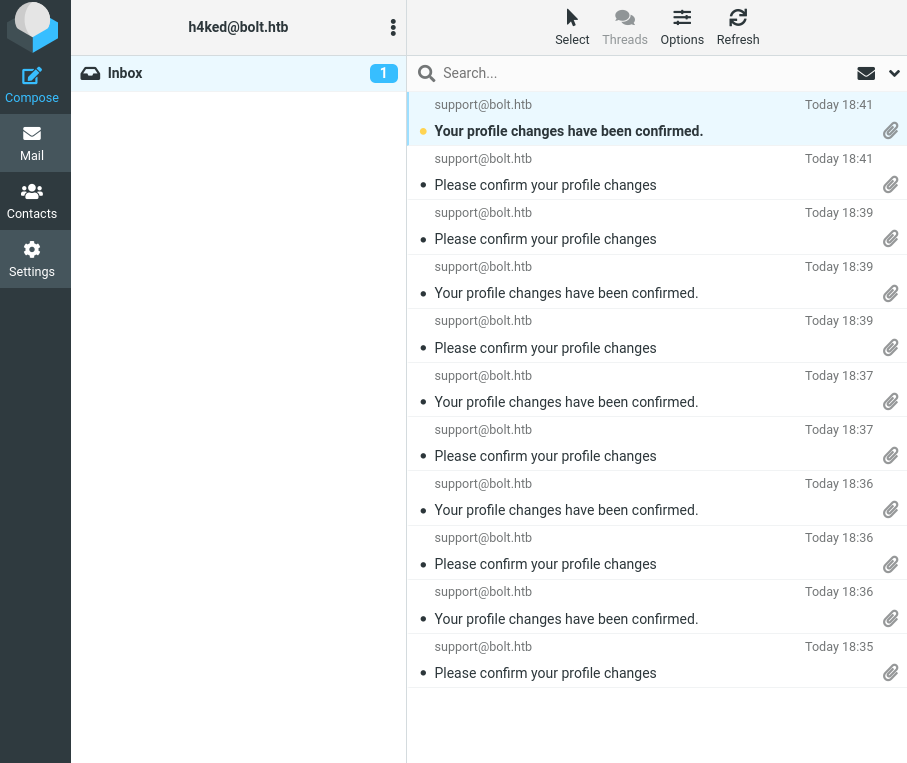
Task: Click the Threads toolbar icon
Action: coord(625,27)
